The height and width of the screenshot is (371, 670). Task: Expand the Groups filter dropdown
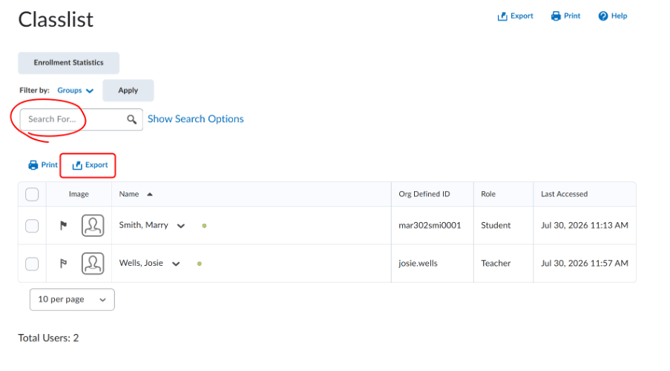click(75, 91)
